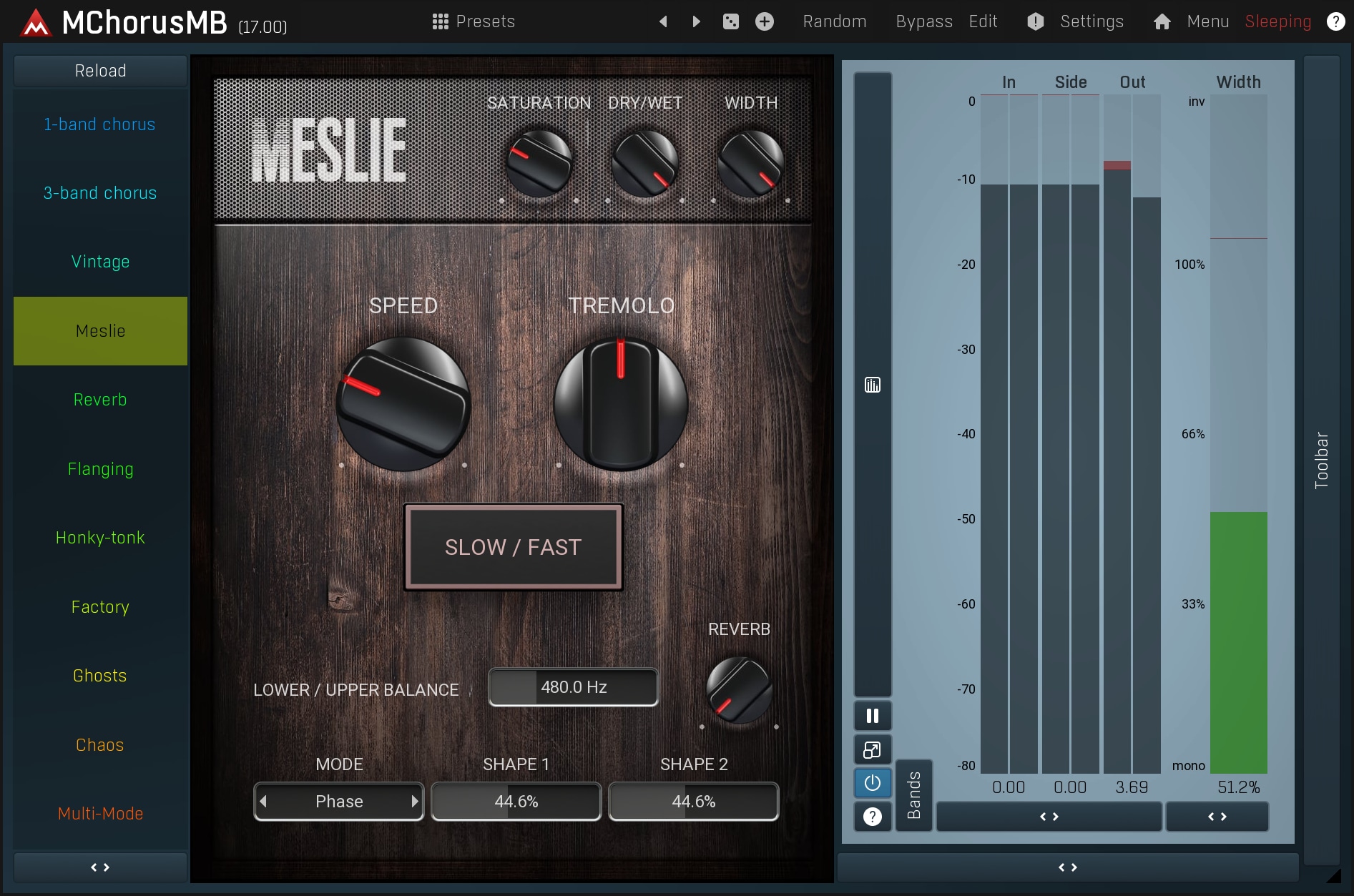The image size is (1354, 896).
Task: Click the plus add preset icon
Action: tap(764, 21)
